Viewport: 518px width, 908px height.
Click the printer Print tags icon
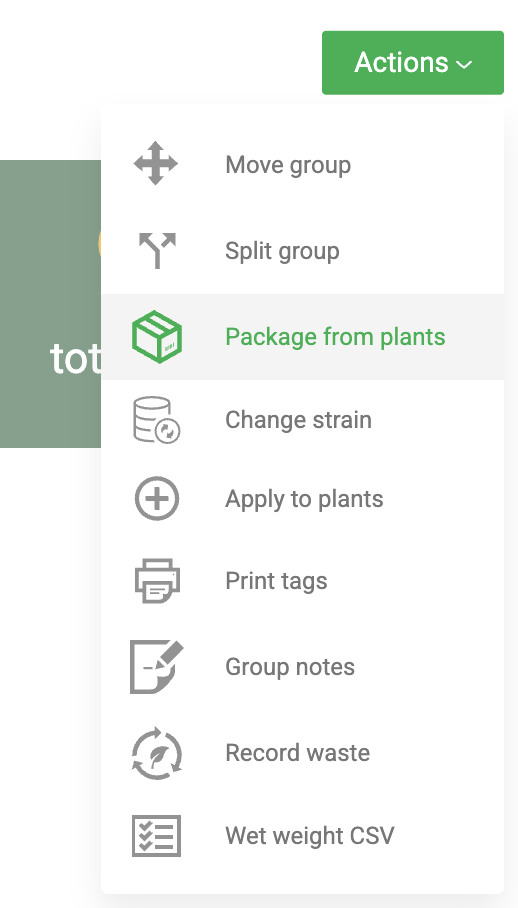(157, 581)
